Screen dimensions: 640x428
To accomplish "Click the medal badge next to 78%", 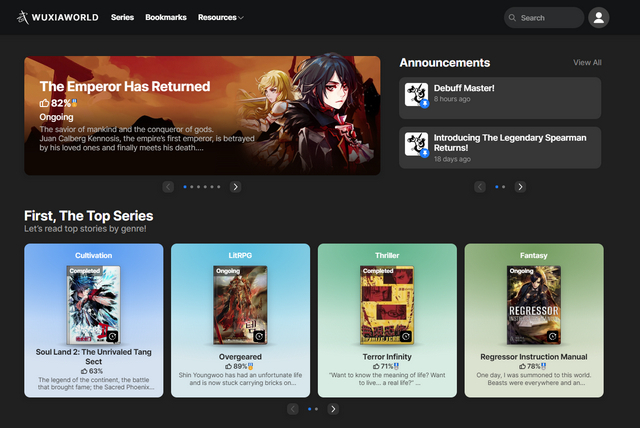I will coord(543,366).
